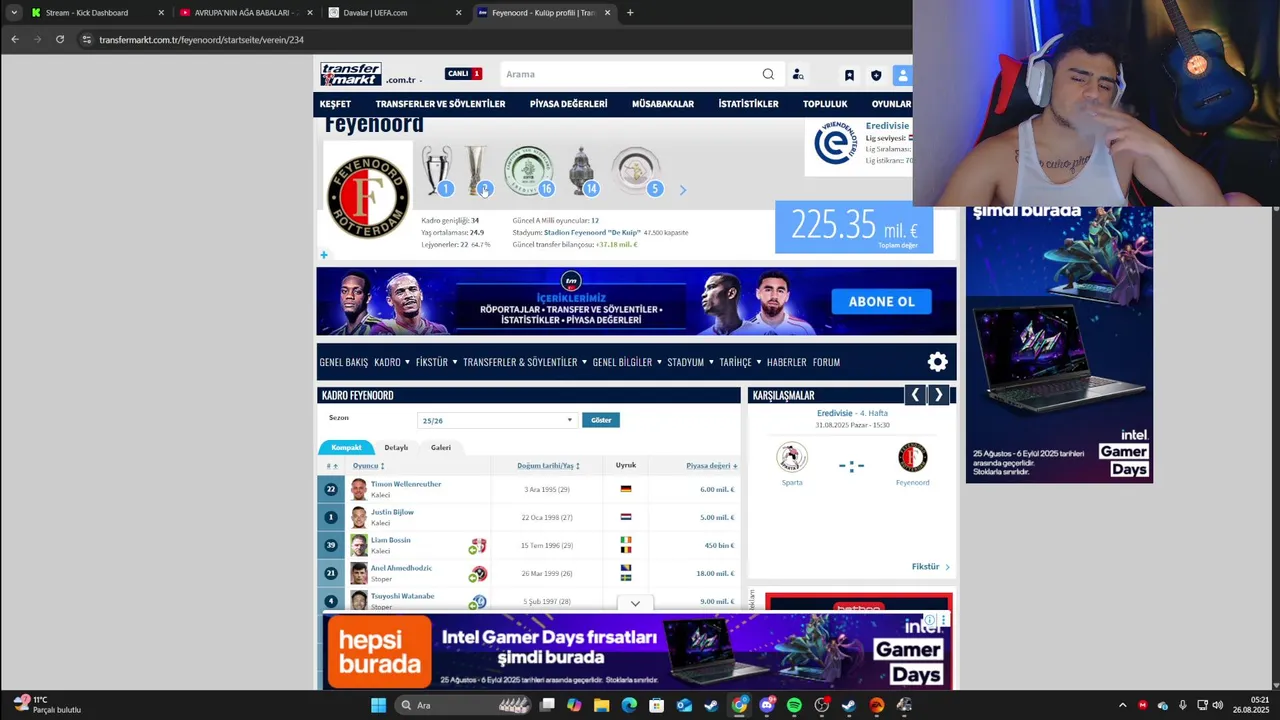Open Spotify from the taskbar

pyautogui.click(x=794, y=705)
